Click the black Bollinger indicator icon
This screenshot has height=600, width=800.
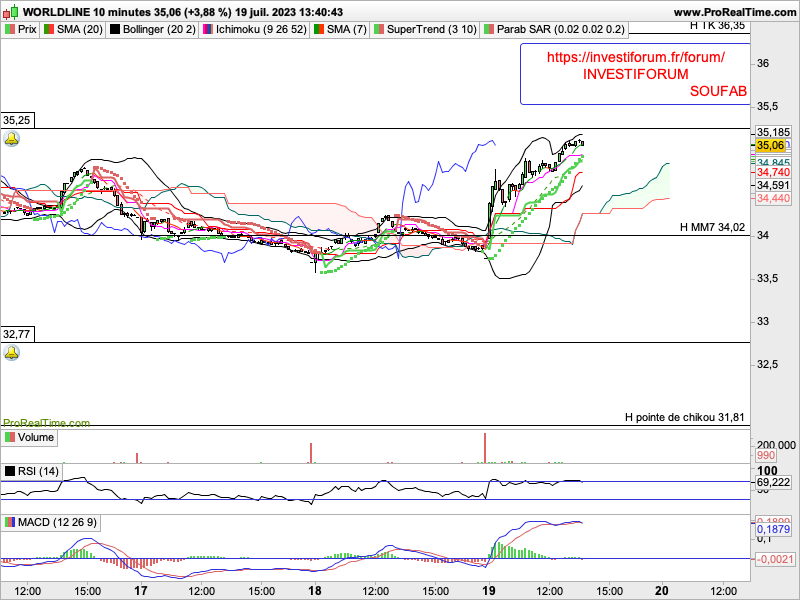pos(115,30)
